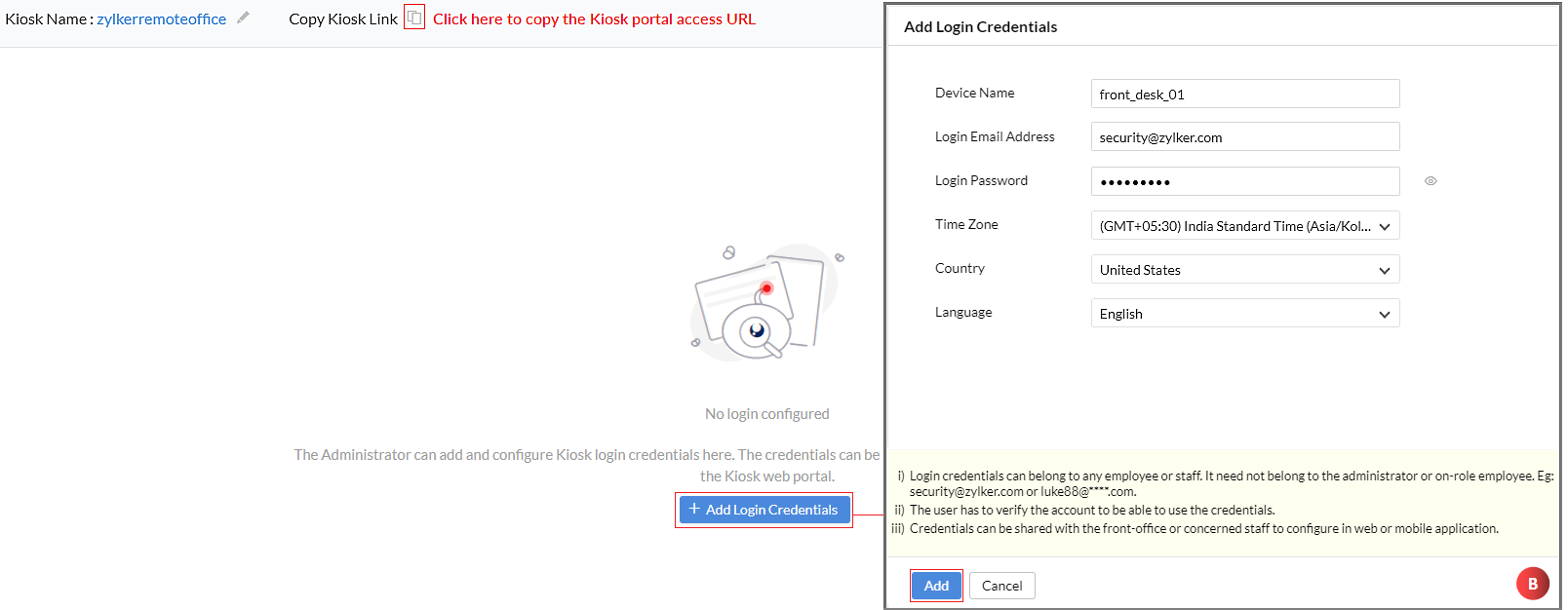Image resolution: width=1568 pixels, height=610 pixels.
Task: Click the Add button in the dialog
Action: click(x=936, y=586)
